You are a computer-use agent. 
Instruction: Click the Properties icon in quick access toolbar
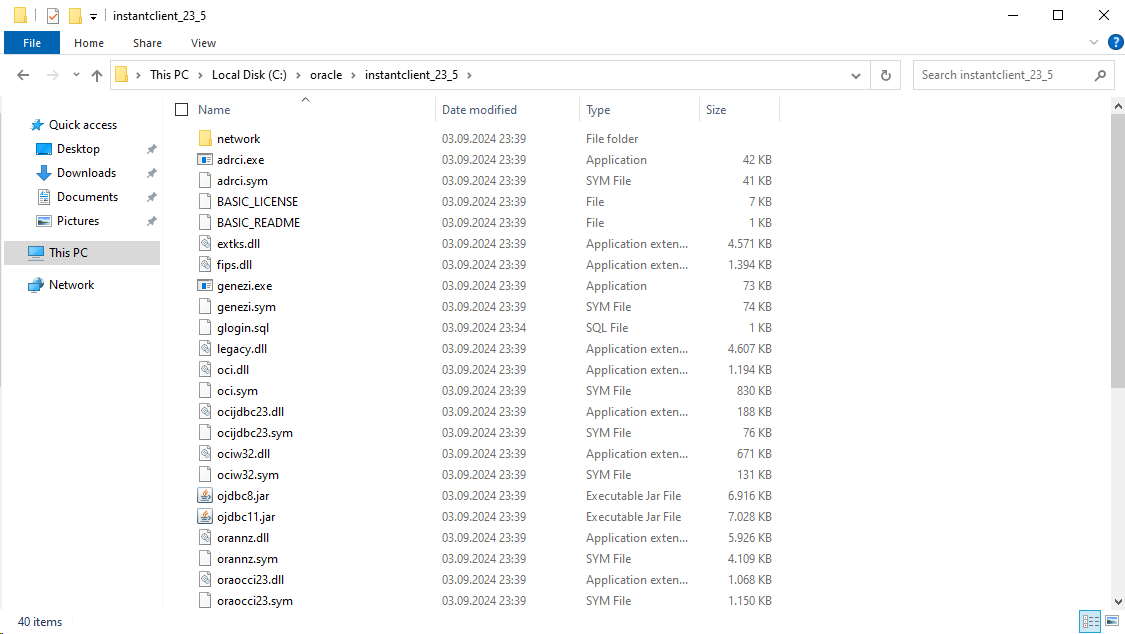[53, 16]
